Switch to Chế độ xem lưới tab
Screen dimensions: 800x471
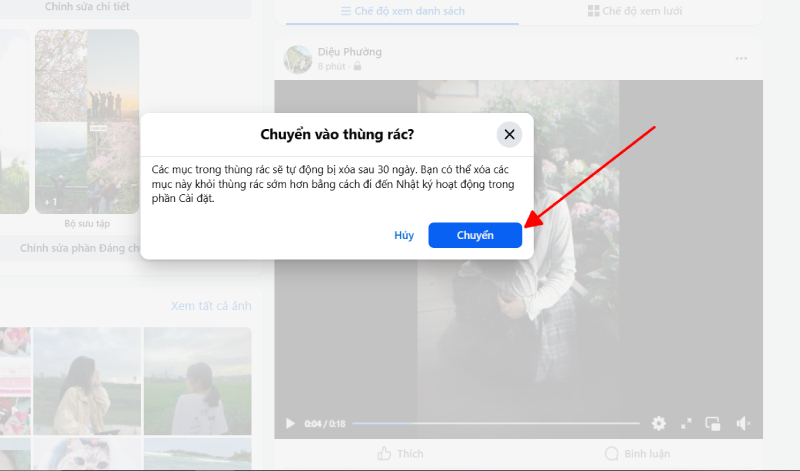point(635,11)
